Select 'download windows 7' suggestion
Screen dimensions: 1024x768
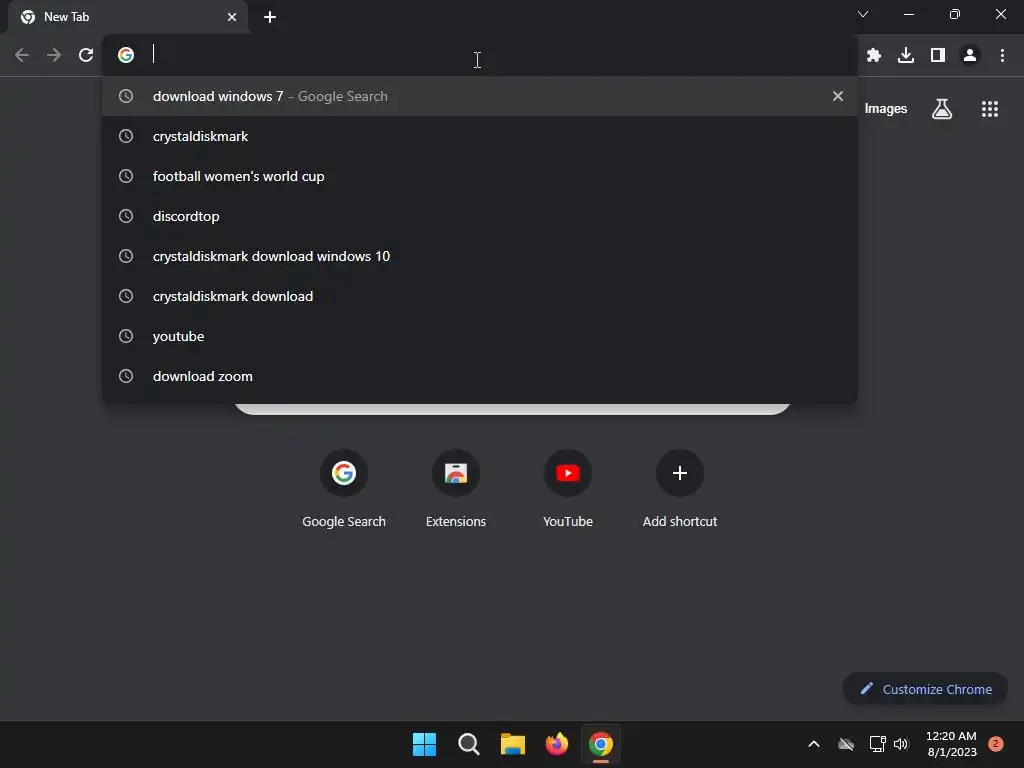click(x=479, y=96)
